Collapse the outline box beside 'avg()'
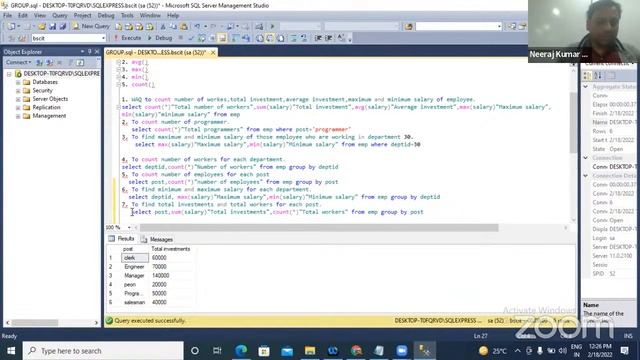Viewport: 640px width, 360px height. point(118,62)
